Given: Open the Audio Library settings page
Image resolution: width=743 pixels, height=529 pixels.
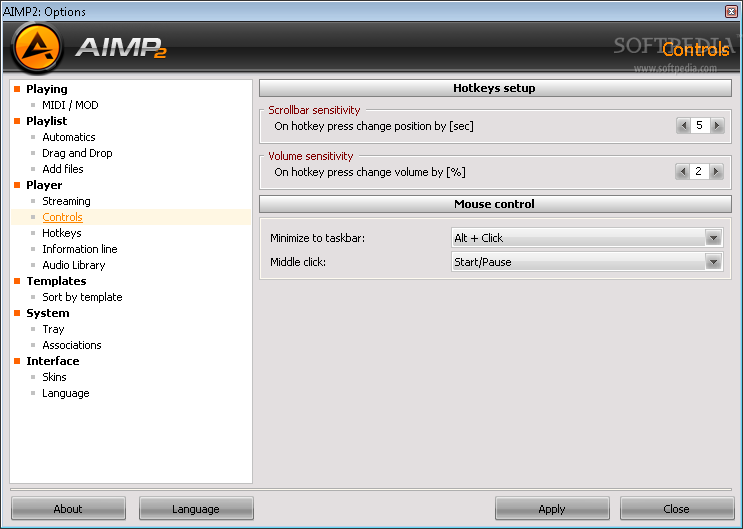Looking at the screenshot, I should coord(74,265).
